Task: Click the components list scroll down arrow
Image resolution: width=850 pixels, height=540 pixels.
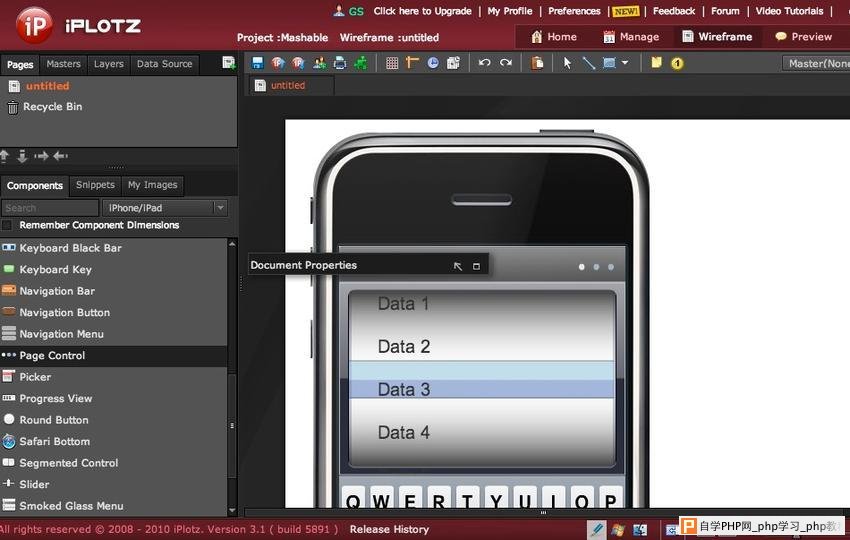Action: pos(233,510)
